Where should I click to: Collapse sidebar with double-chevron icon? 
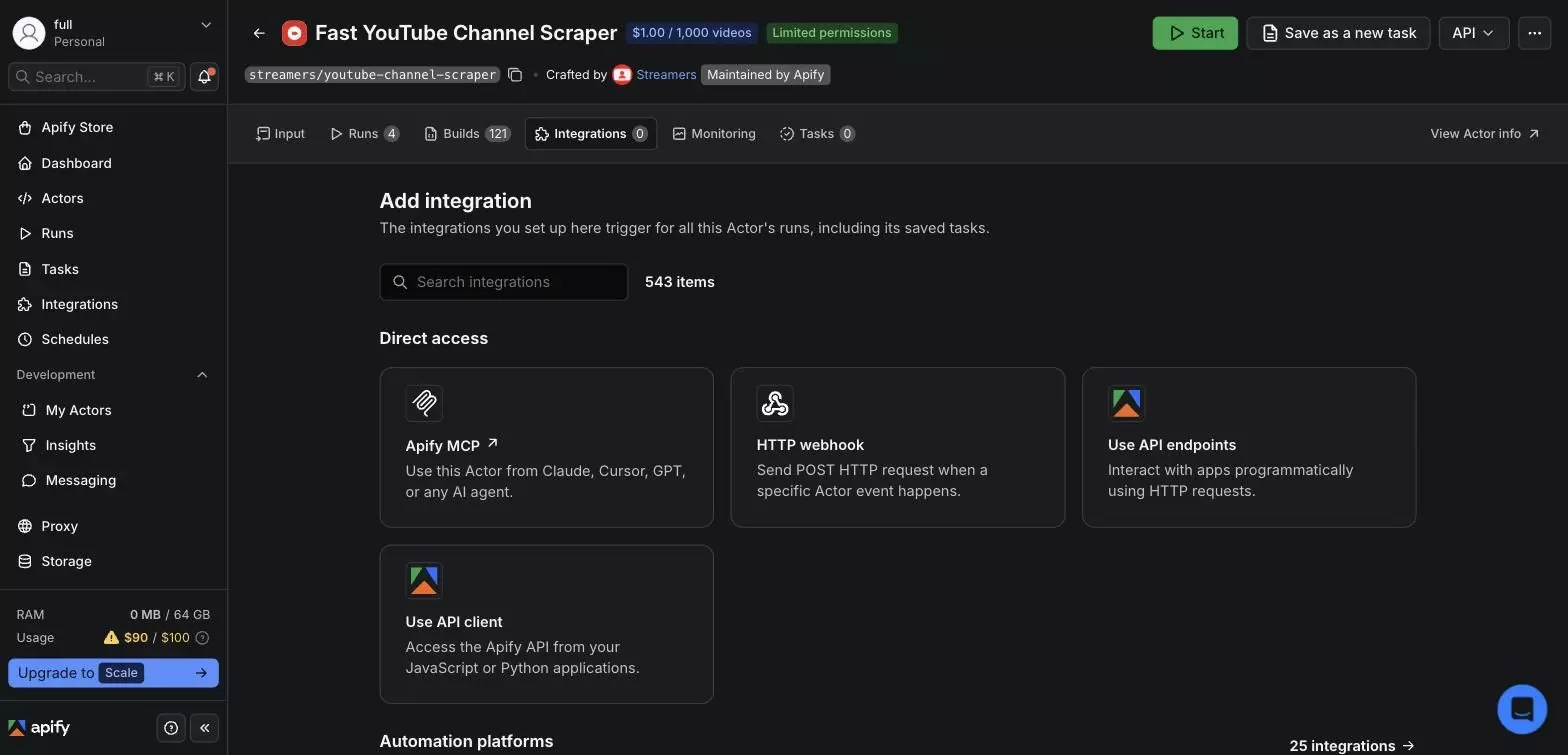pos(205,728)
